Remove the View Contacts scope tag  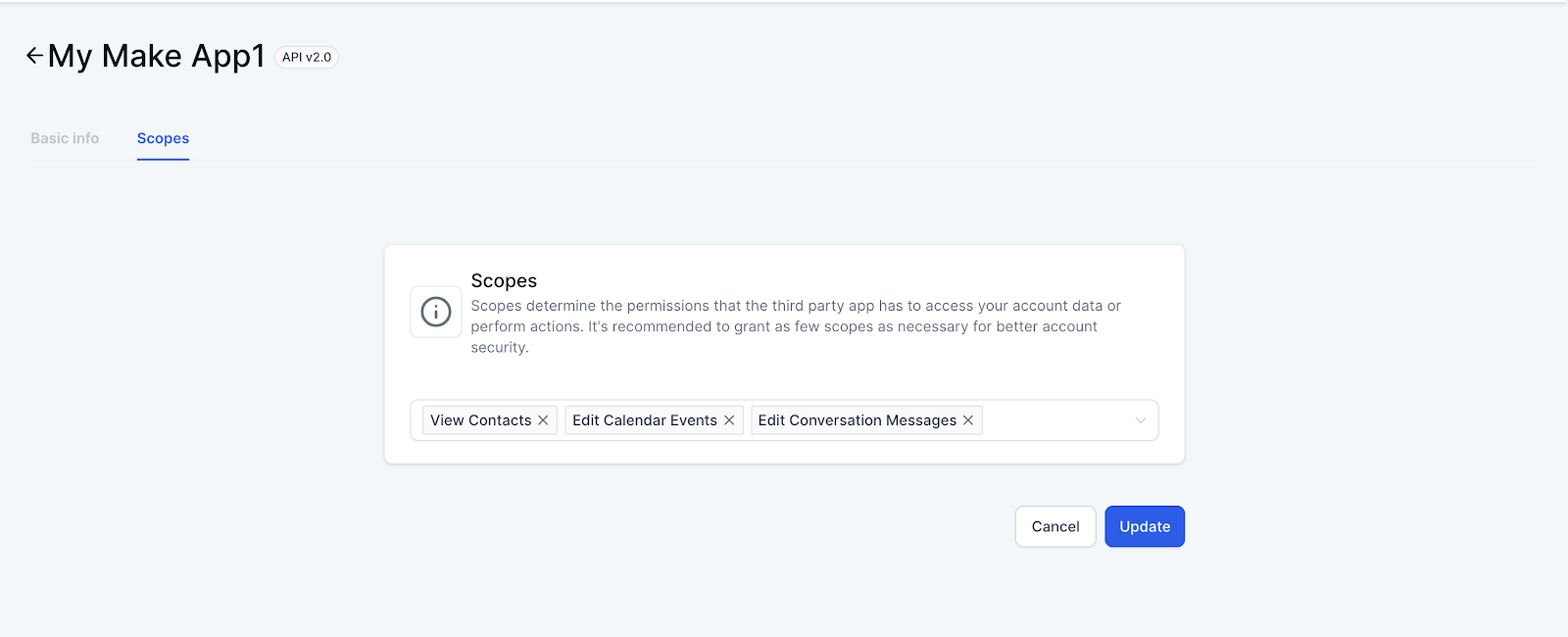(543, 420)
